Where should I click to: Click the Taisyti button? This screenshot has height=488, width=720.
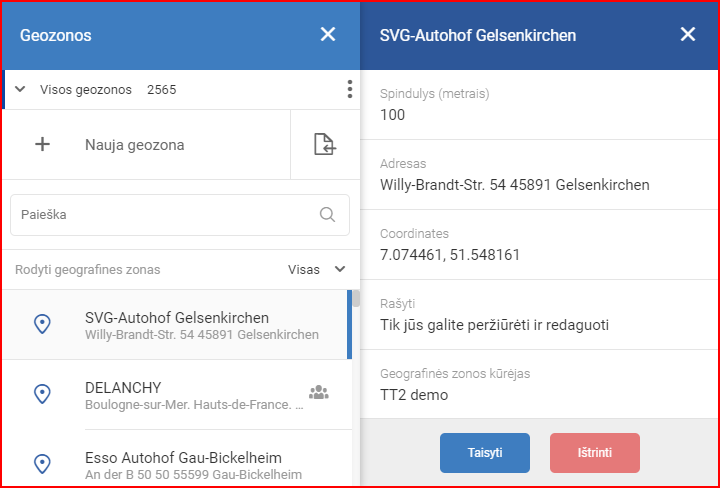tap(485, 453)
